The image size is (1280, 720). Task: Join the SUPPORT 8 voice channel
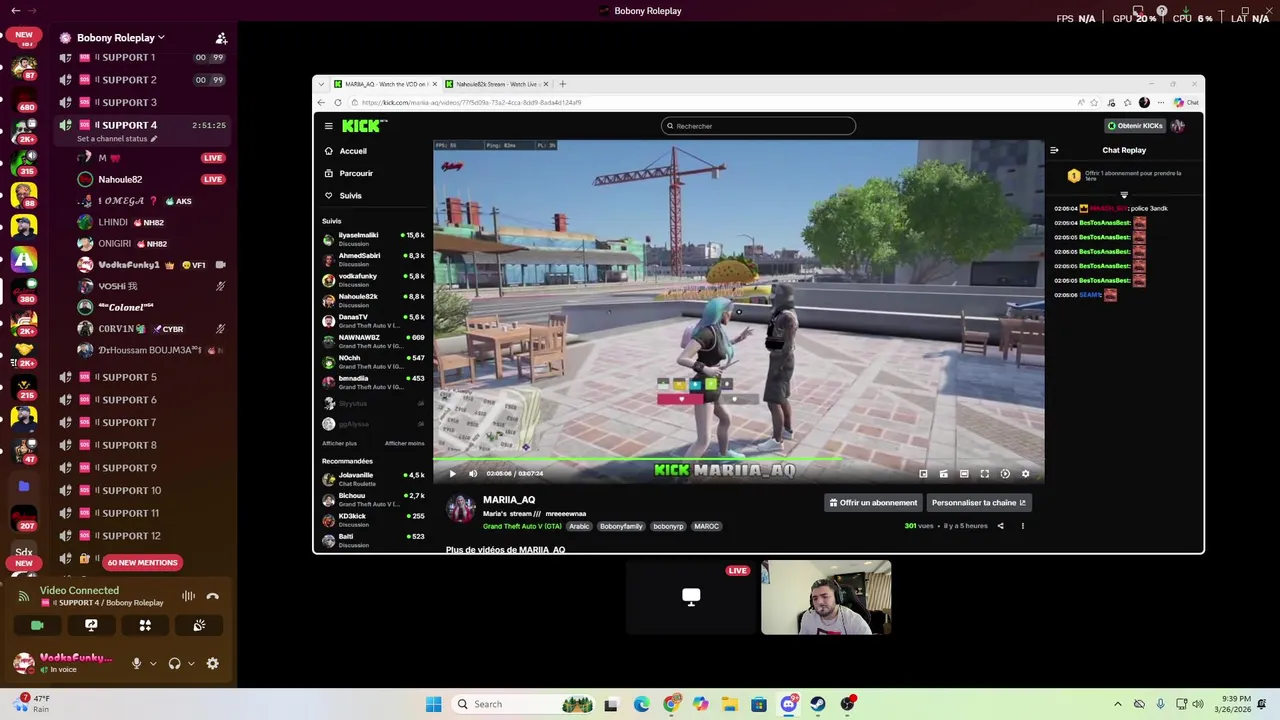pos(140,445)
